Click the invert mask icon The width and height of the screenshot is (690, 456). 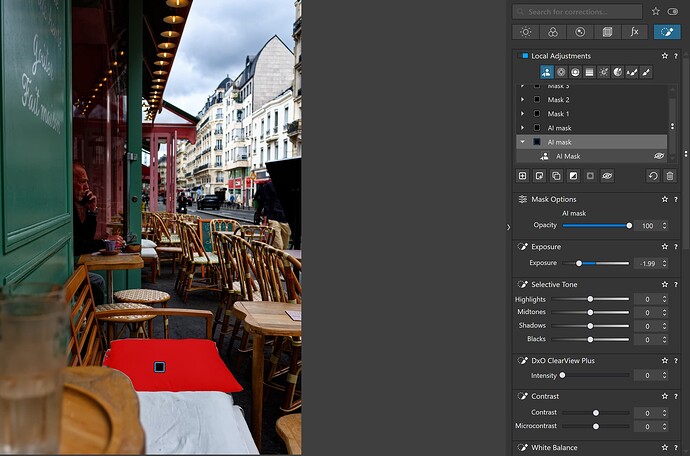[573, 176]
